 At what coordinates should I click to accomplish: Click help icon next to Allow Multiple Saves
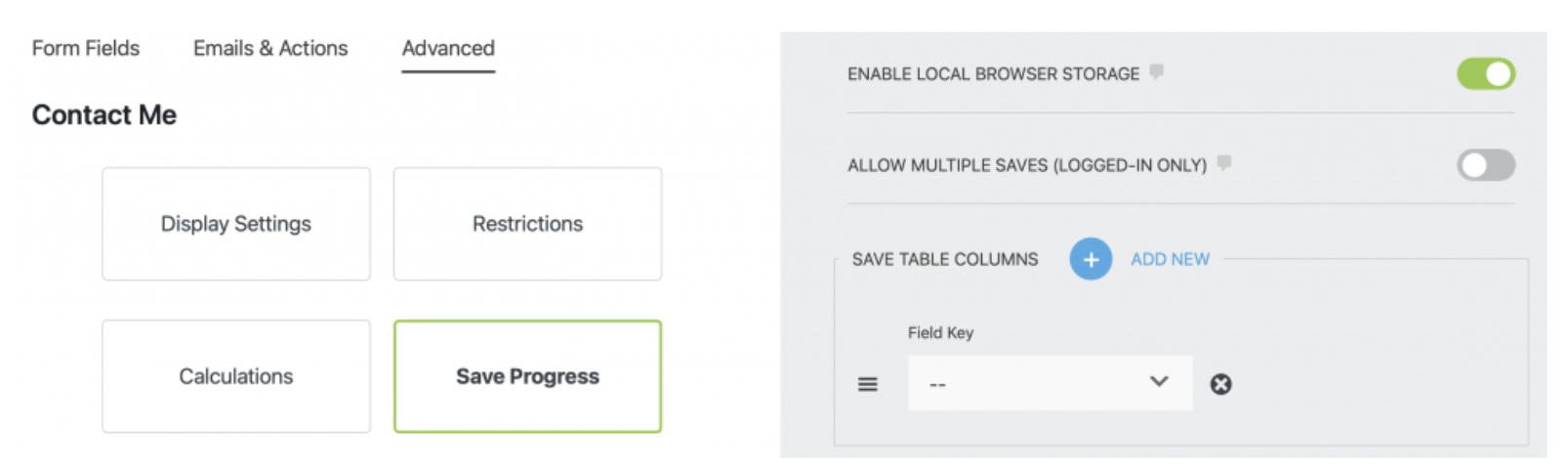pos(1224,162)
